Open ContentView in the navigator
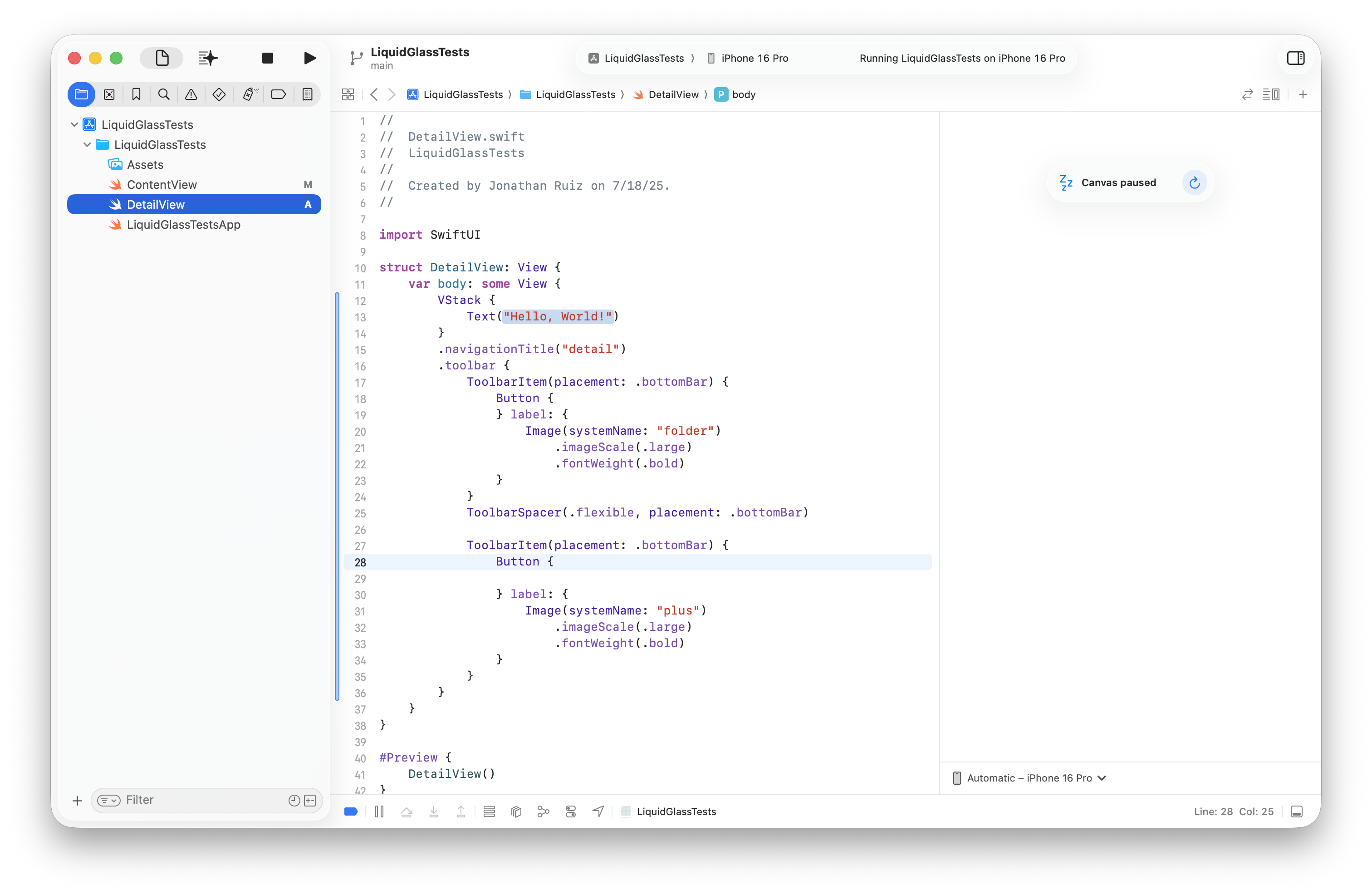The width and height of the screenshot is (1372, 895). click(194, 185)
